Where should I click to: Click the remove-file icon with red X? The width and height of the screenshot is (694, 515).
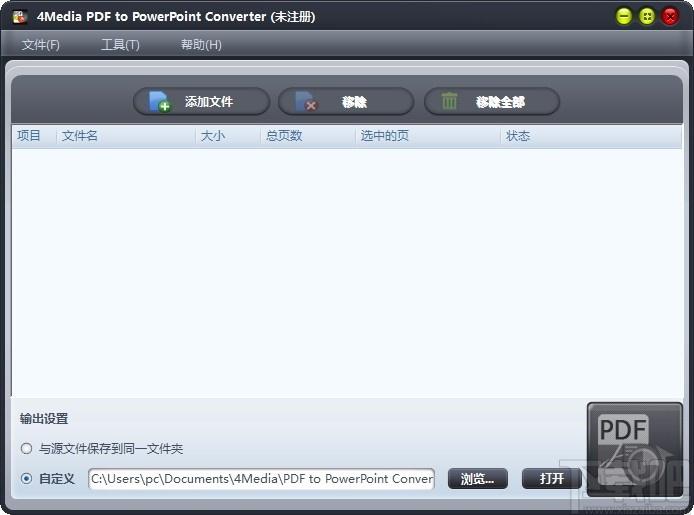point(306,102)
